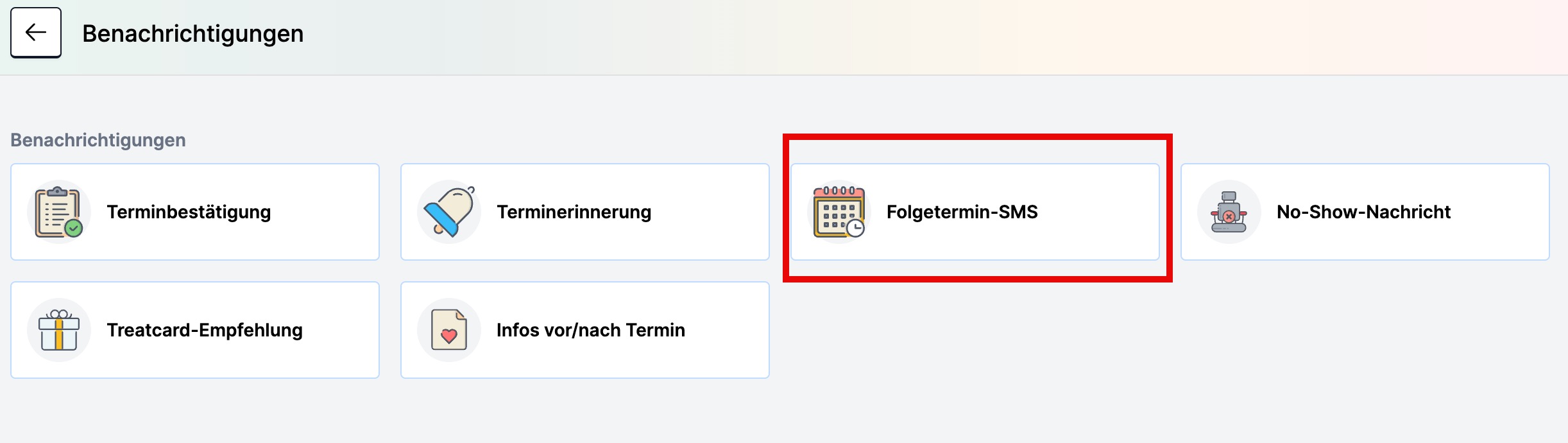Image resolution: width=1568 pixels, height=443 pixels.
Task: Click the No-Show-Nachricht chair icon
Action: pyautogui.click(x=1229, y=212)
